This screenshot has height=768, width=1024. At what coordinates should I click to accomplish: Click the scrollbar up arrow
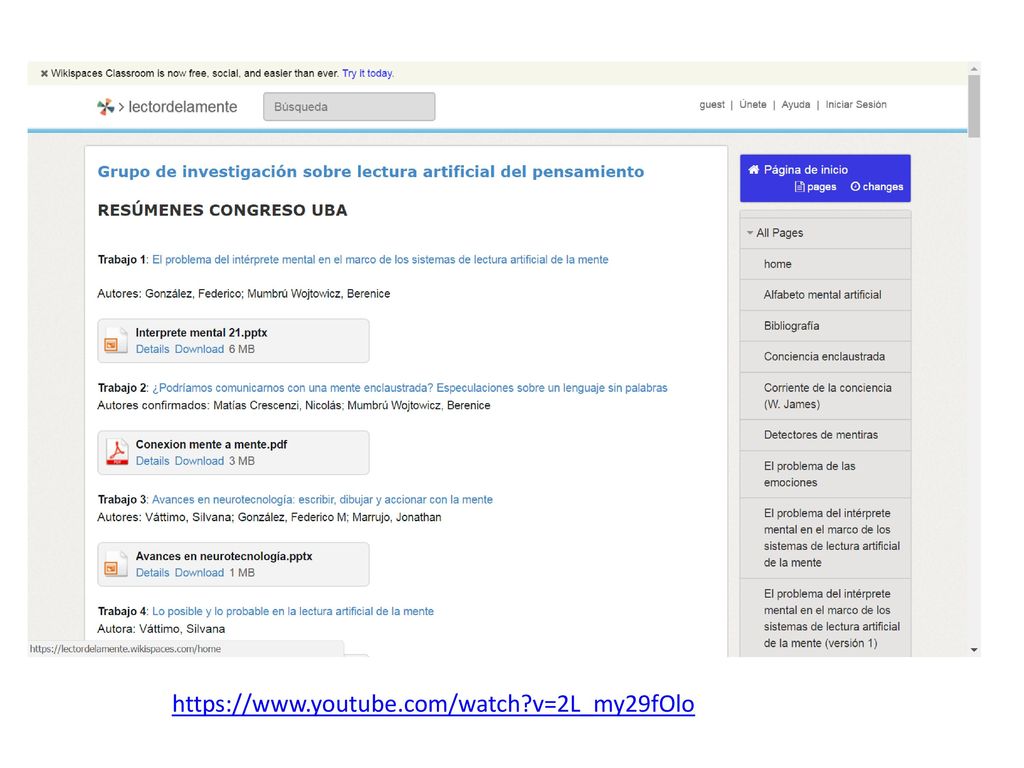tap(974, 69)
